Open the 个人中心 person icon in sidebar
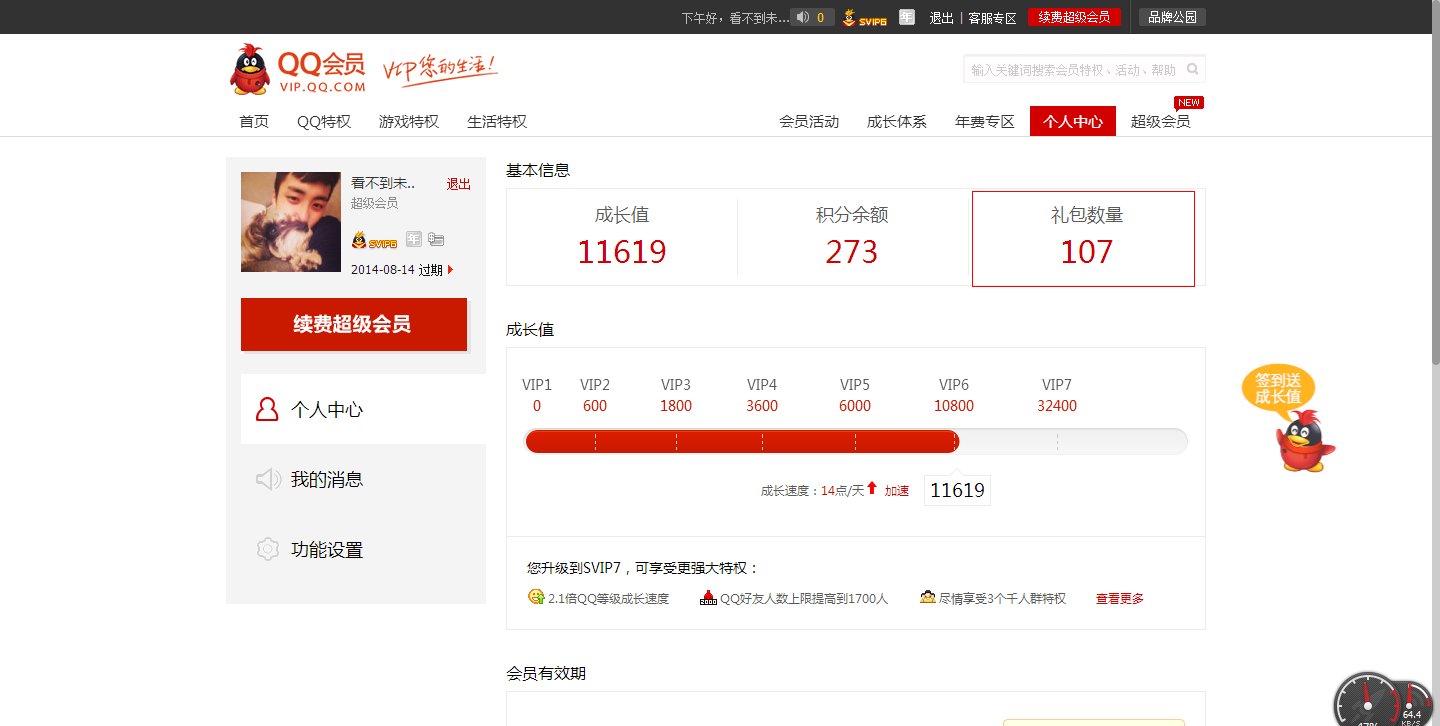The image size is (1440, 726). pos(267,408)
